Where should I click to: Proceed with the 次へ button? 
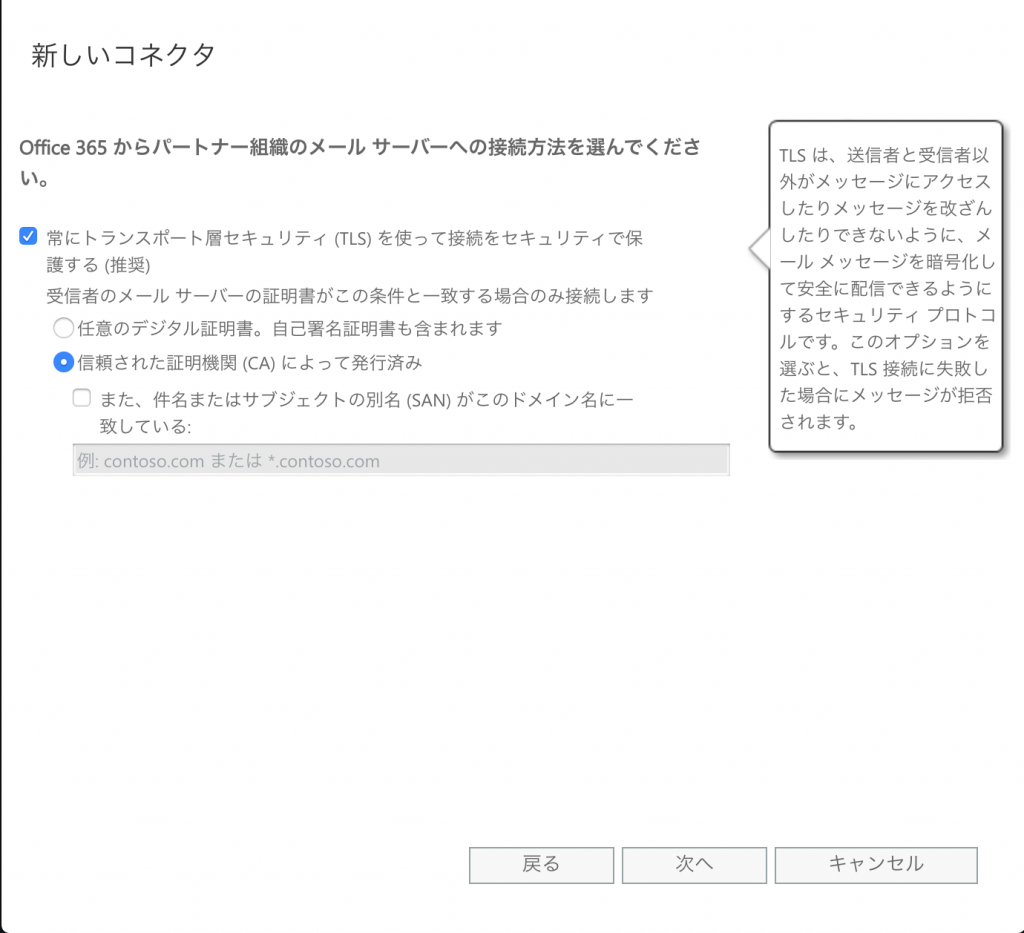[x=694, y=865]
